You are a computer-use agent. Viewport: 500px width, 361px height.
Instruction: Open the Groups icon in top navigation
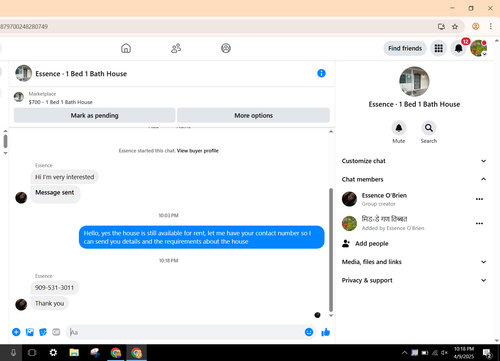[226, 48]
